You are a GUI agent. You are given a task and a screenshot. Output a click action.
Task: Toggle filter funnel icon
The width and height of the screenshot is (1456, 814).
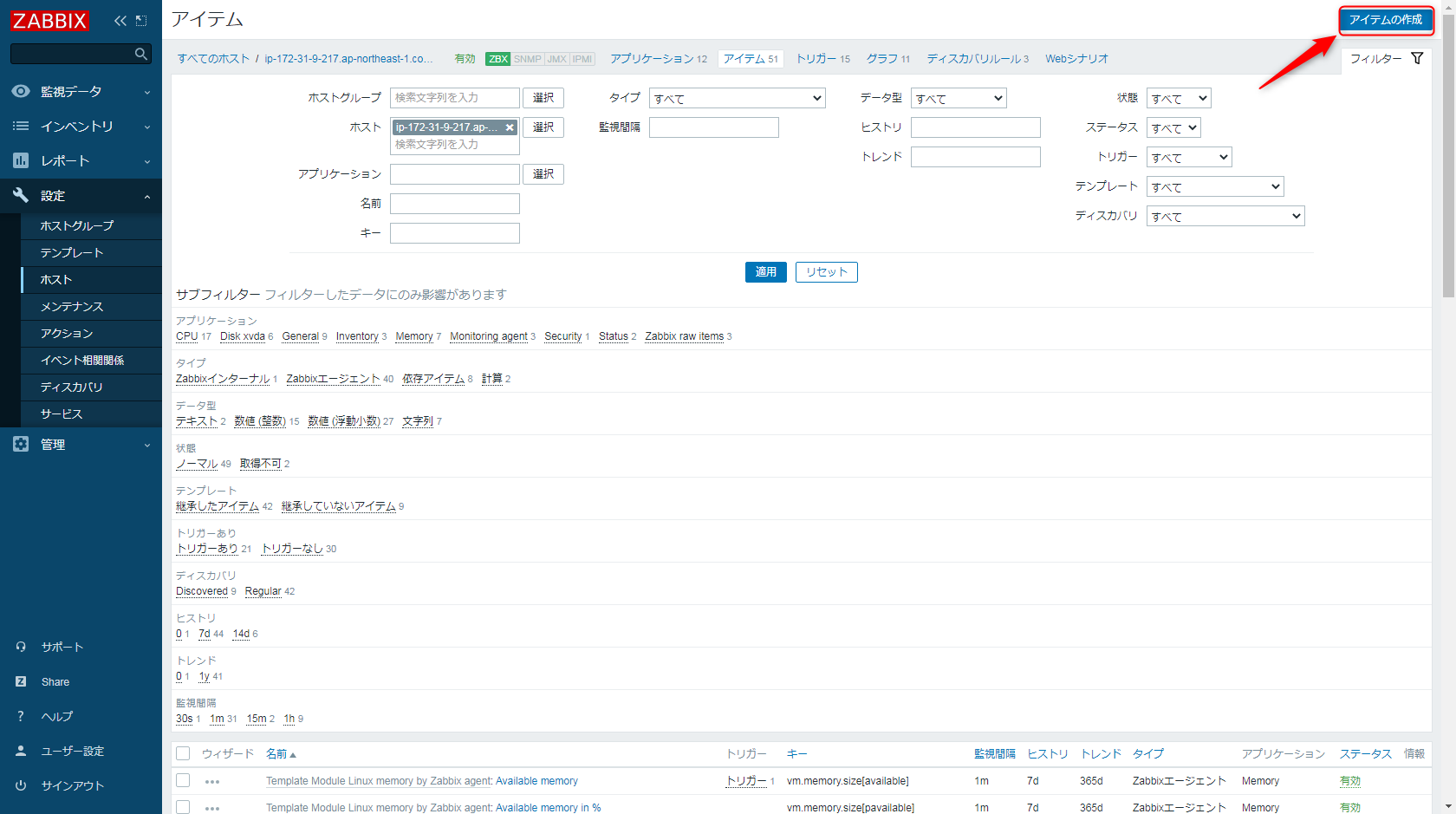[1417, 58]
